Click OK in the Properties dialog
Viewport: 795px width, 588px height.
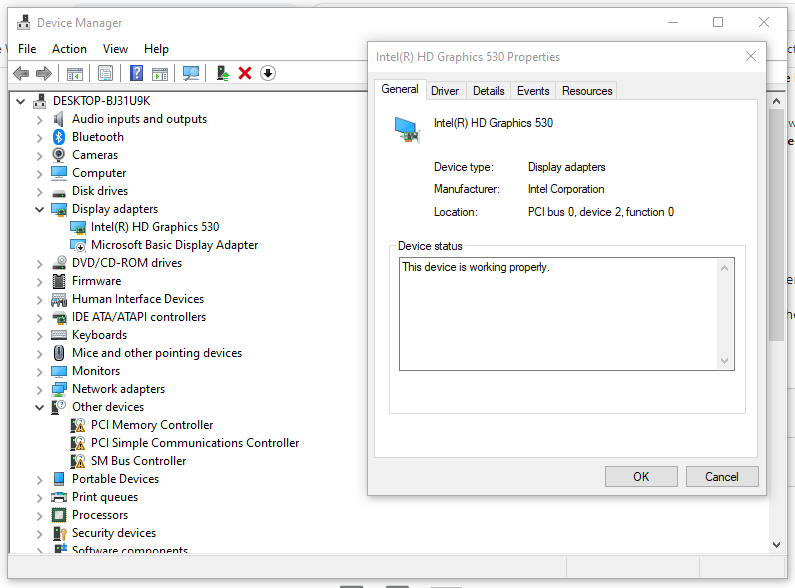point(641,477)
